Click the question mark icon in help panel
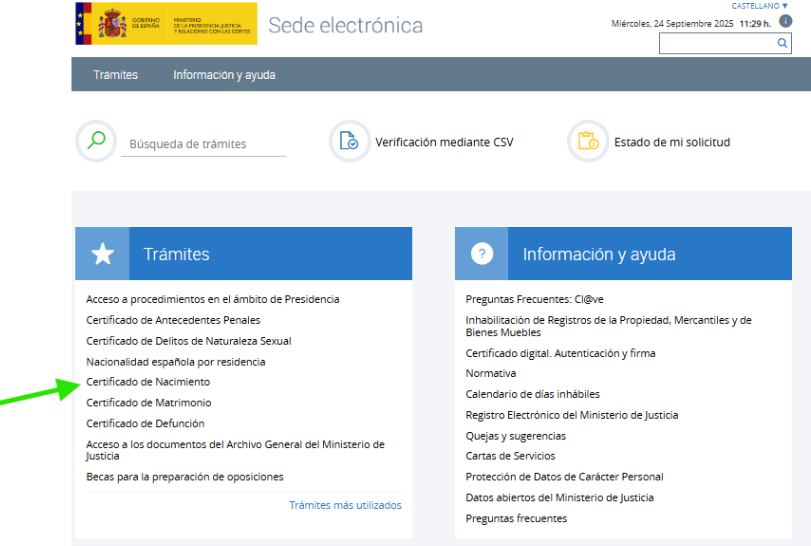The image size is (811, 546). coord(482,254)
